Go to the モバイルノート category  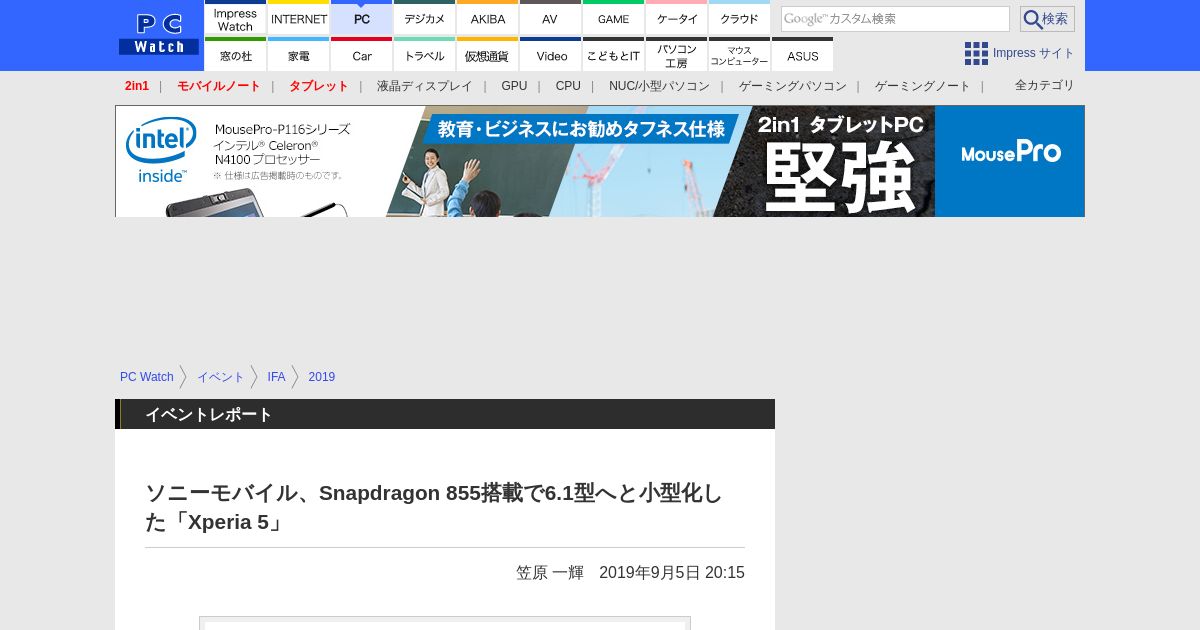click(219, 86)
